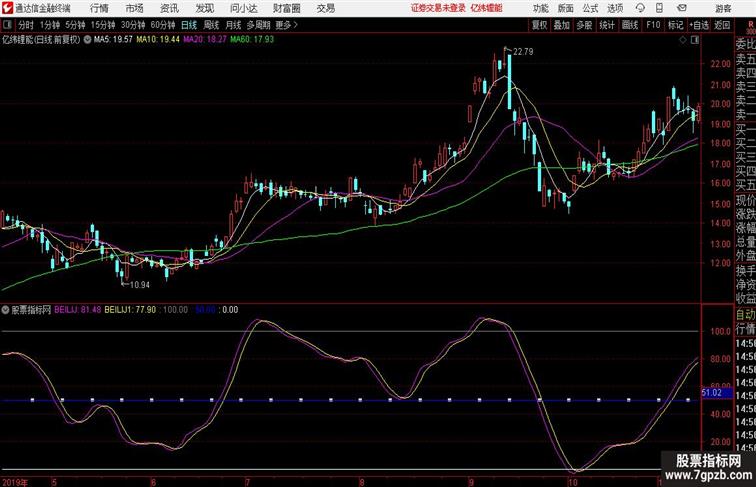The image size is (756, 487).
Task: Switch to 1分钟 chart period
Action: tap(50, 25)
